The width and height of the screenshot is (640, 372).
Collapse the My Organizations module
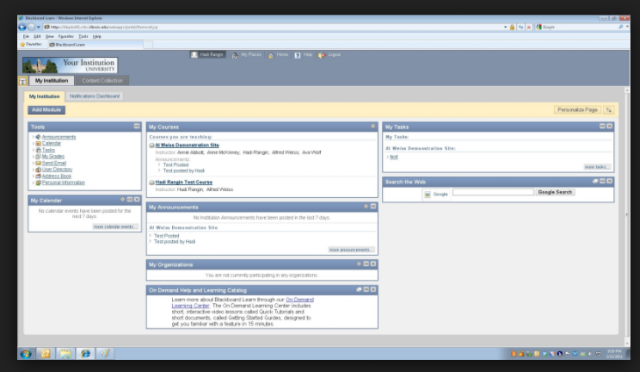click(x=366, y=264)
